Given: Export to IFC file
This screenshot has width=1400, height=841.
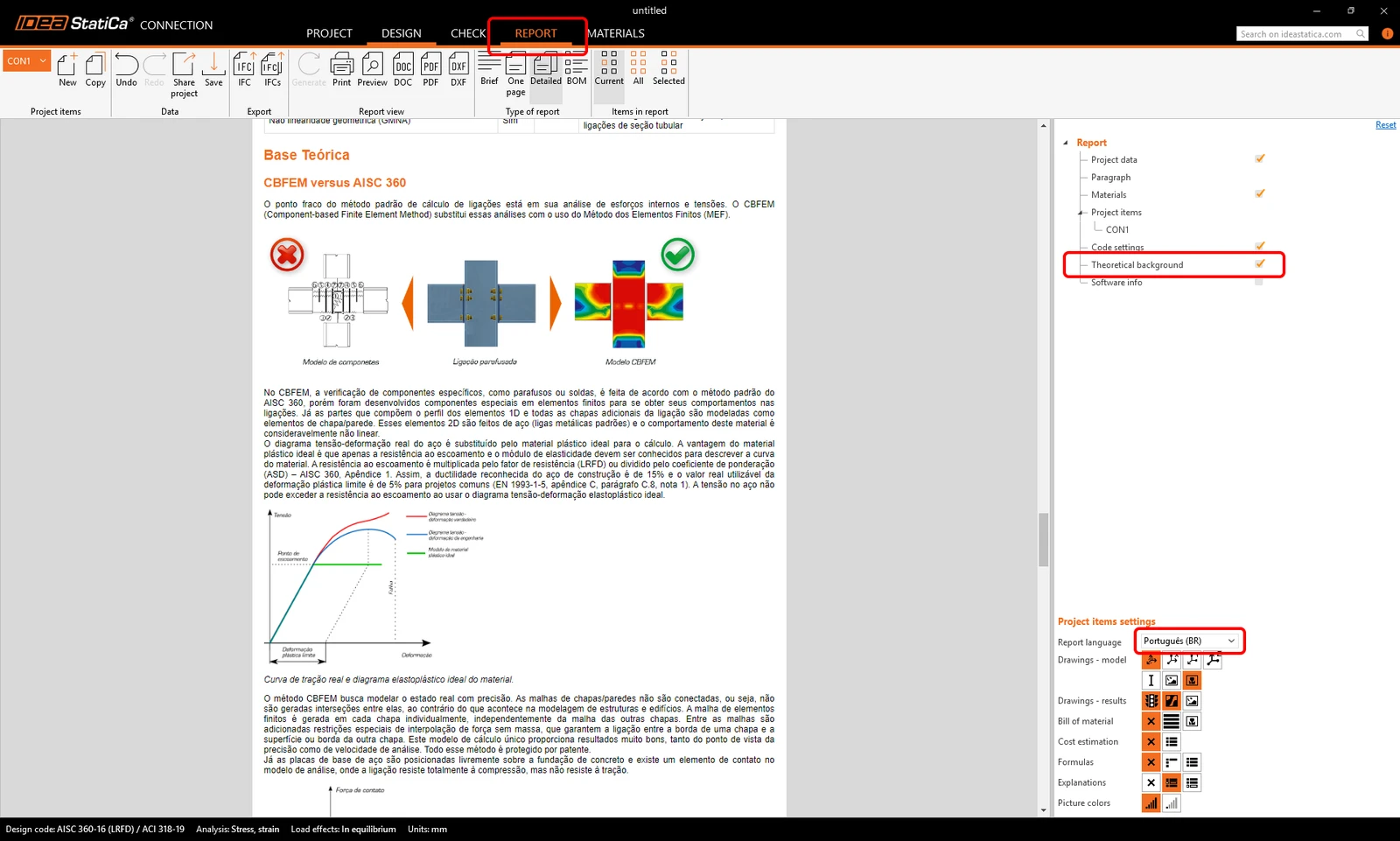Looking at the screenshot, I should 244,69.
